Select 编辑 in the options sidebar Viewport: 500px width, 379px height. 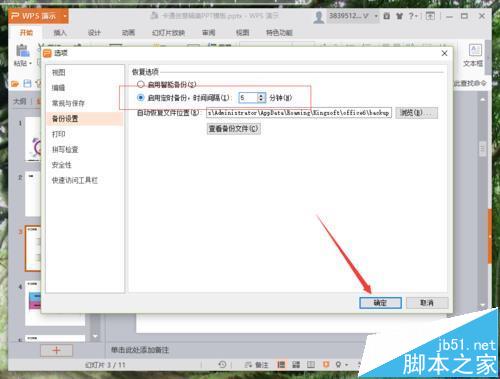click(59, 88)
